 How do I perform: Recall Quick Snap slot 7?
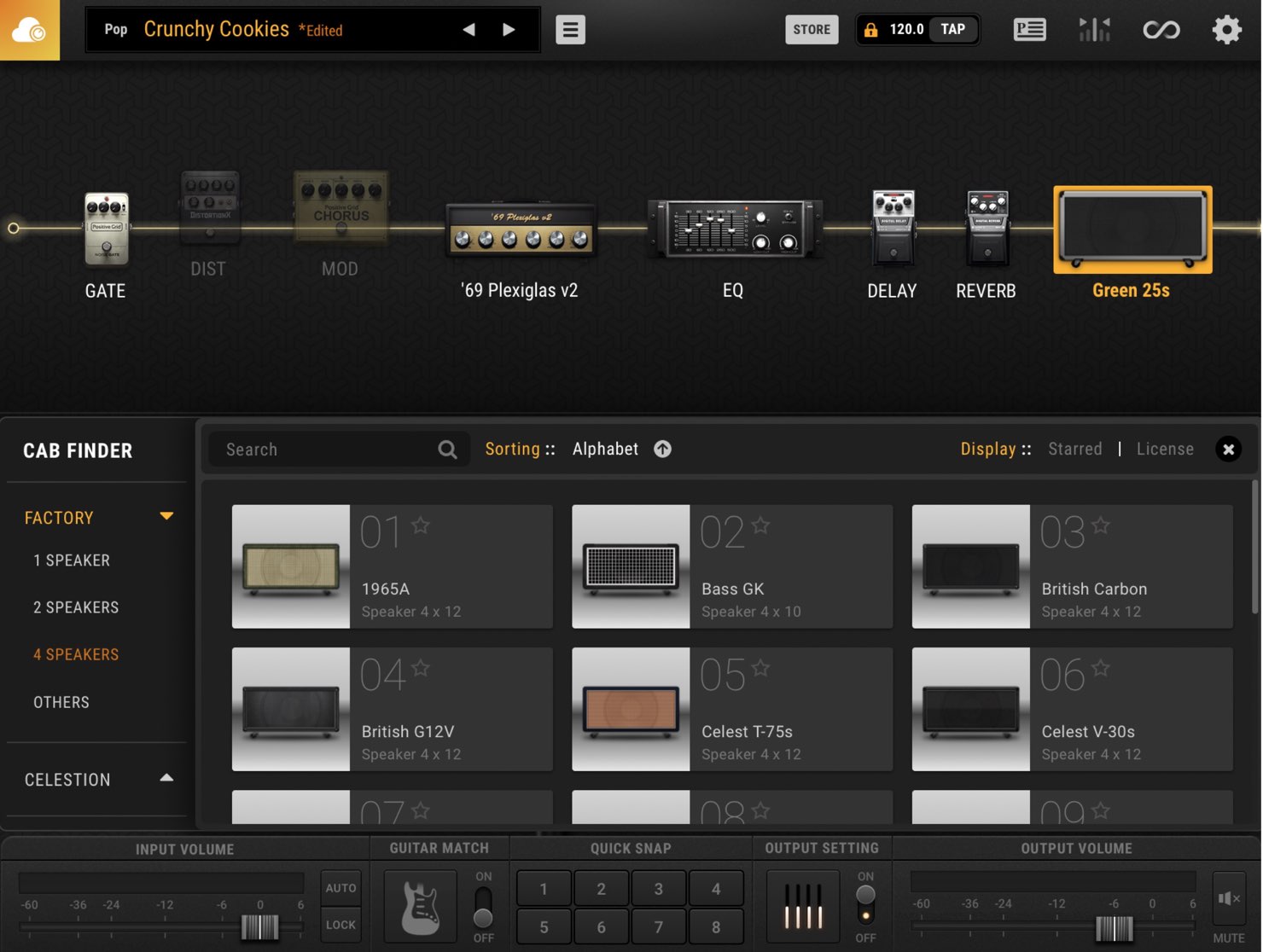[658, 926]
